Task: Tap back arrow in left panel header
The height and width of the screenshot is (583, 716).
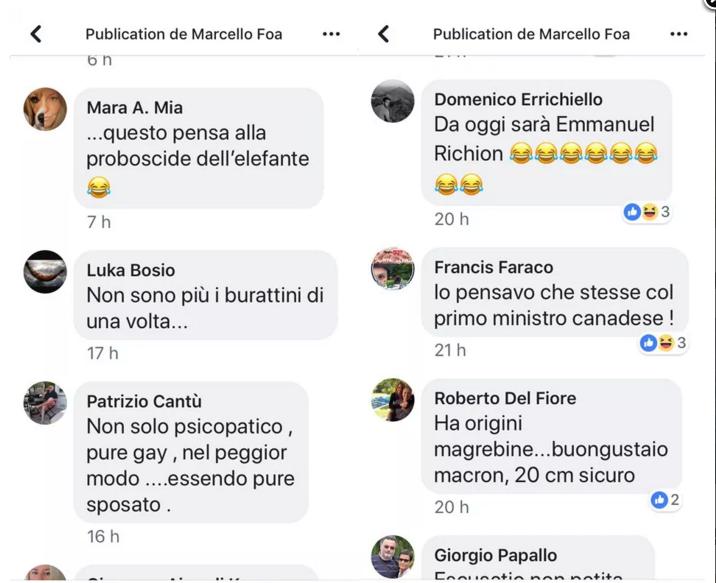Action: click(36, 34)
